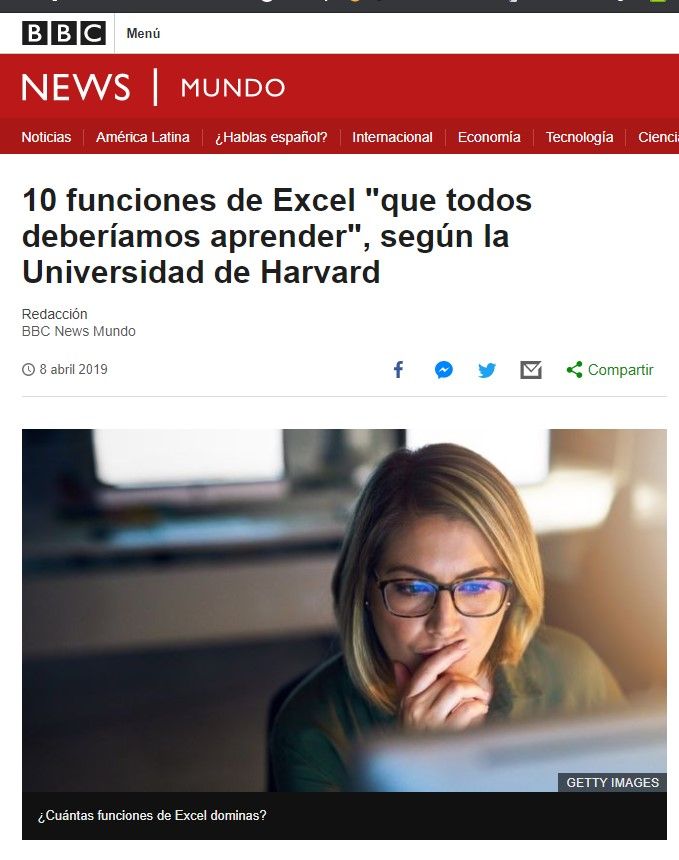
Task: Select the ¿Hablas español? tab
Action: click(271, 137)
